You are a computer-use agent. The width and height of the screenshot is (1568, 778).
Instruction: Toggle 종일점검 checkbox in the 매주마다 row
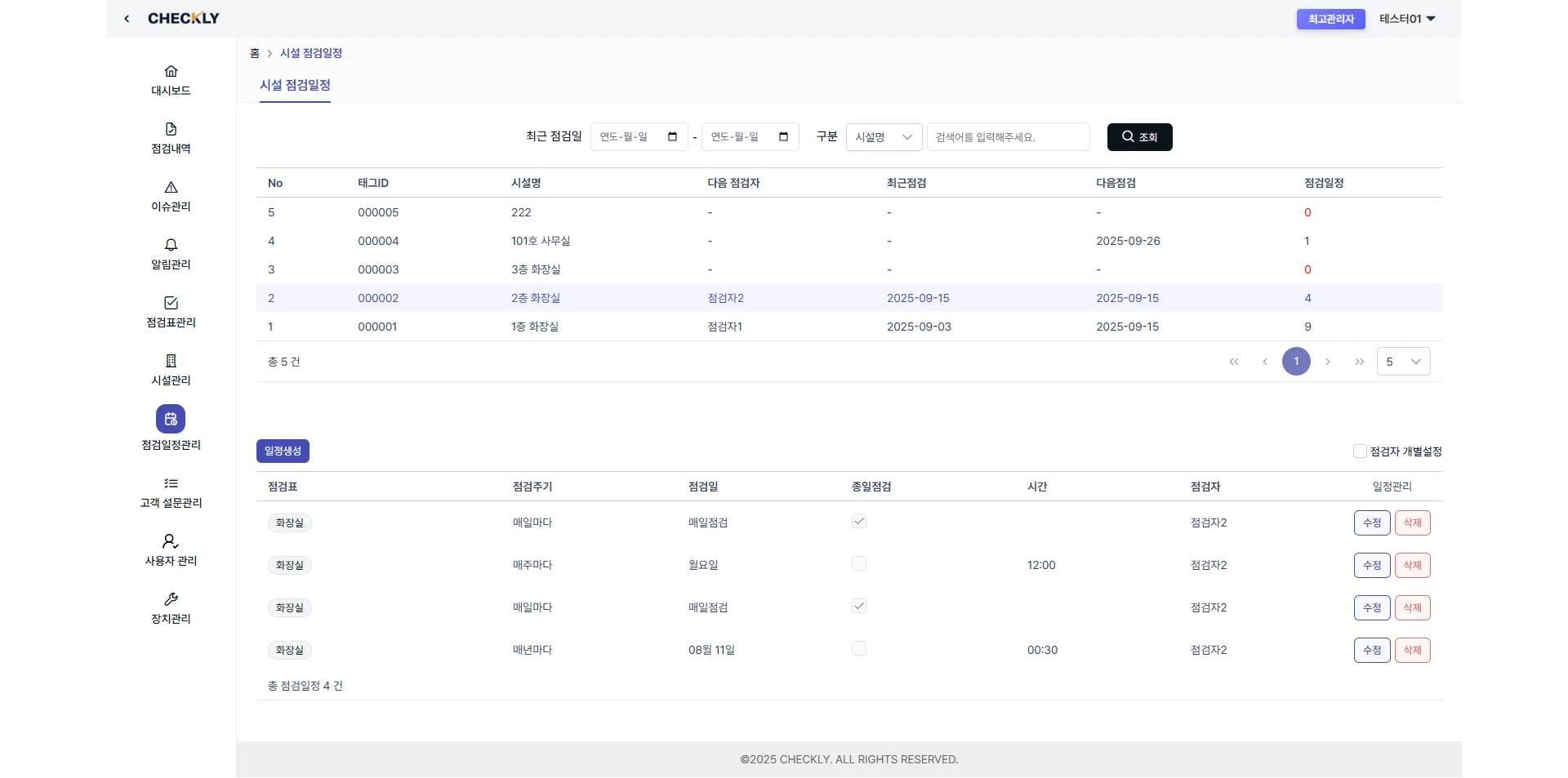858,563
